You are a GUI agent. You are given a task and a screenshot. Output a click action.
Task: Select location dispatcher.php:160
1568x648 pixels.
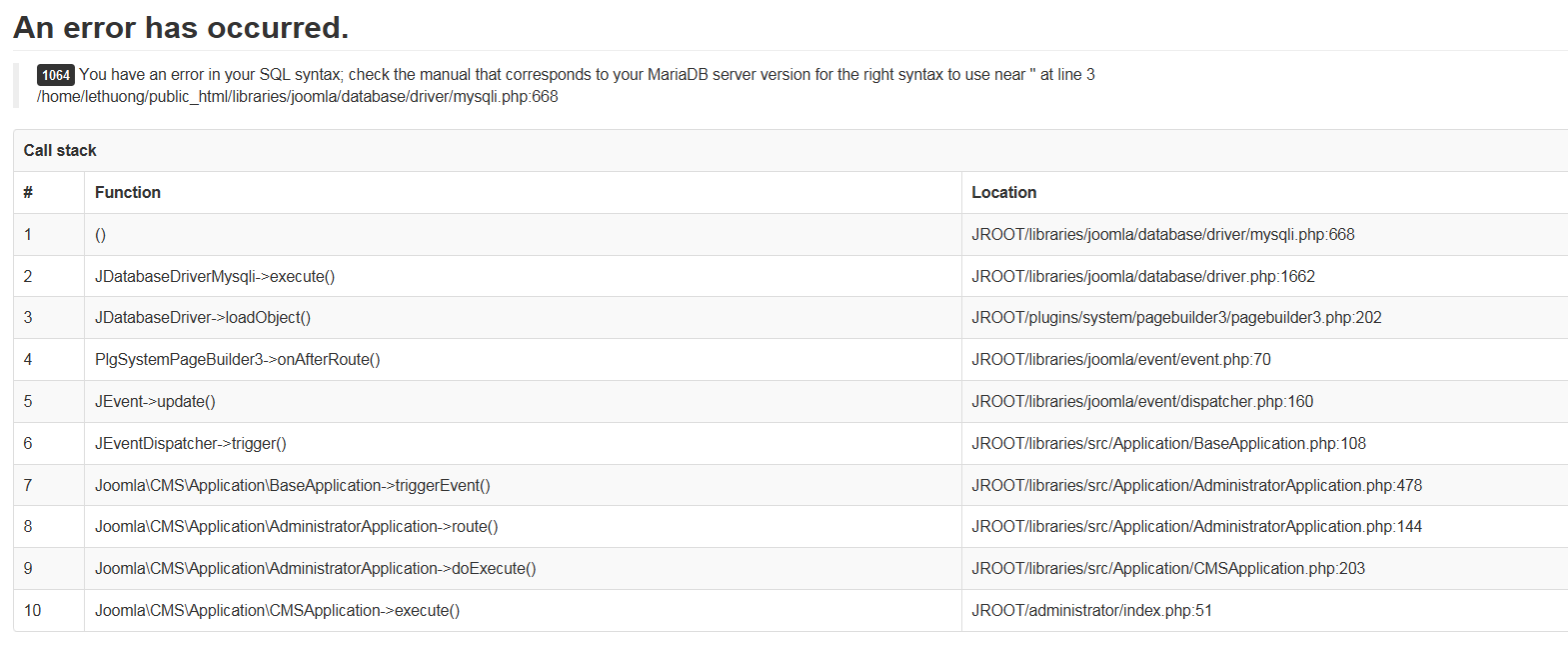(x=1142, y=402)
